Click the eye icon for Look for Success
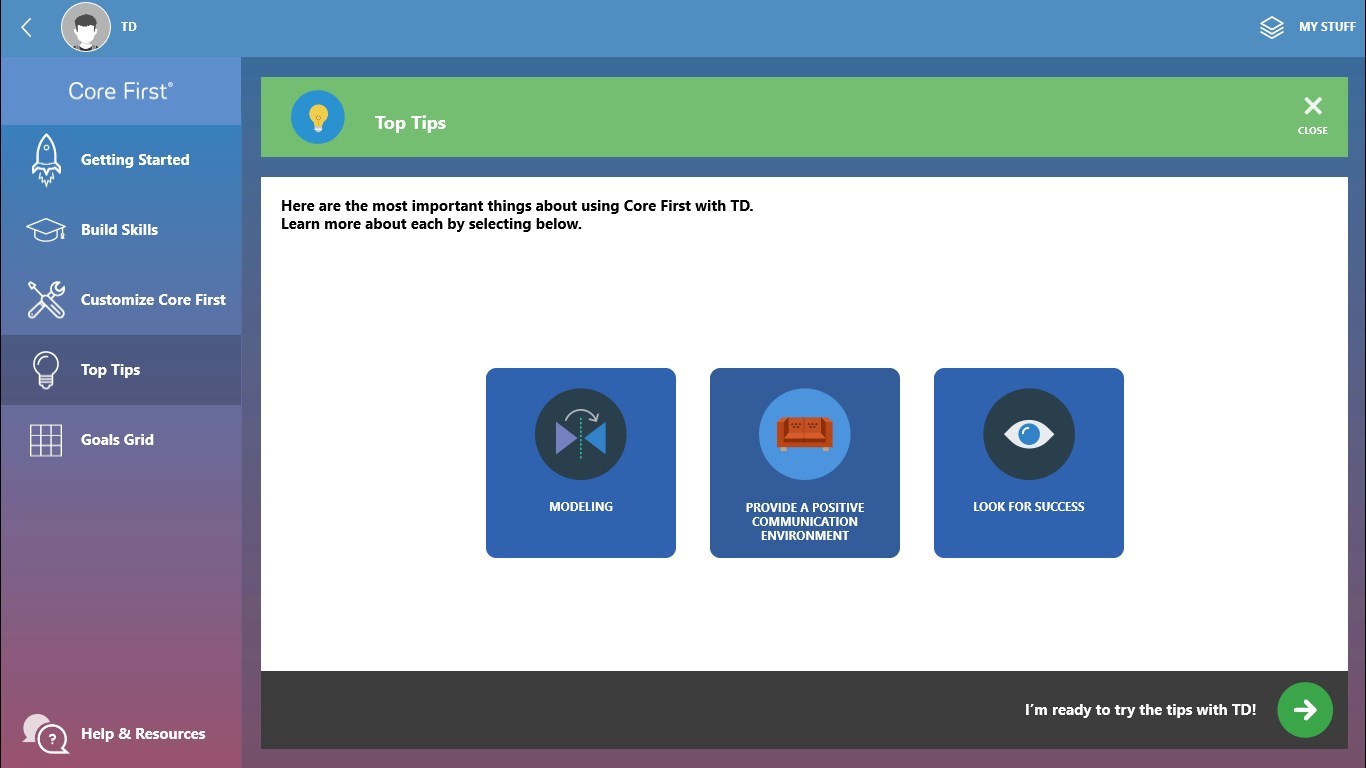The width and height of the screenshot is (1366, 768). [1029, 434]
